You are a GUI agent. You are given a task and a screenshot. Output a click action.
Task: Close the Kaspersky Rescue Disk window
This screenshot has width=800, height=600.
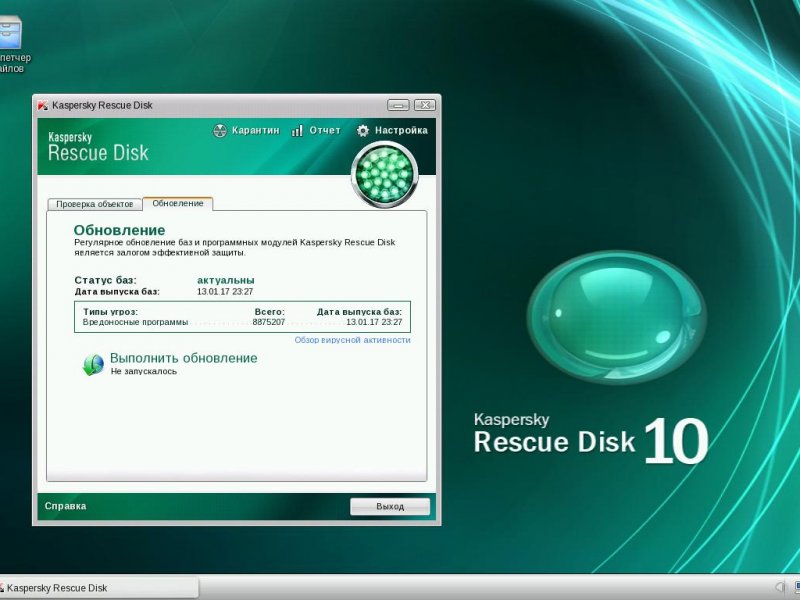pyautogui.click(x=424, y=105)
